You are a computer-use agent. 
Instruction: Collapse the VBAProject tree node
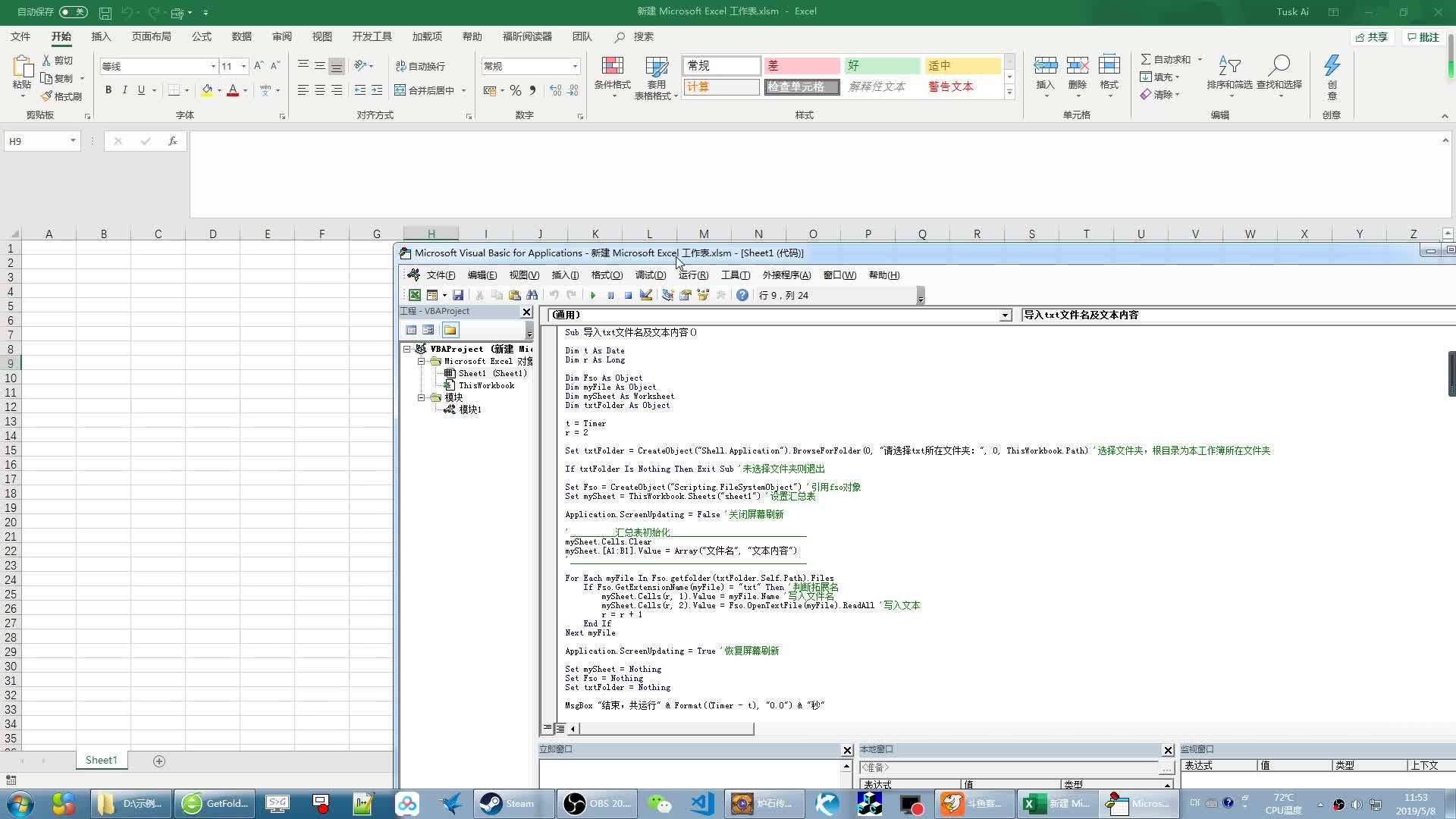[407, 349]
